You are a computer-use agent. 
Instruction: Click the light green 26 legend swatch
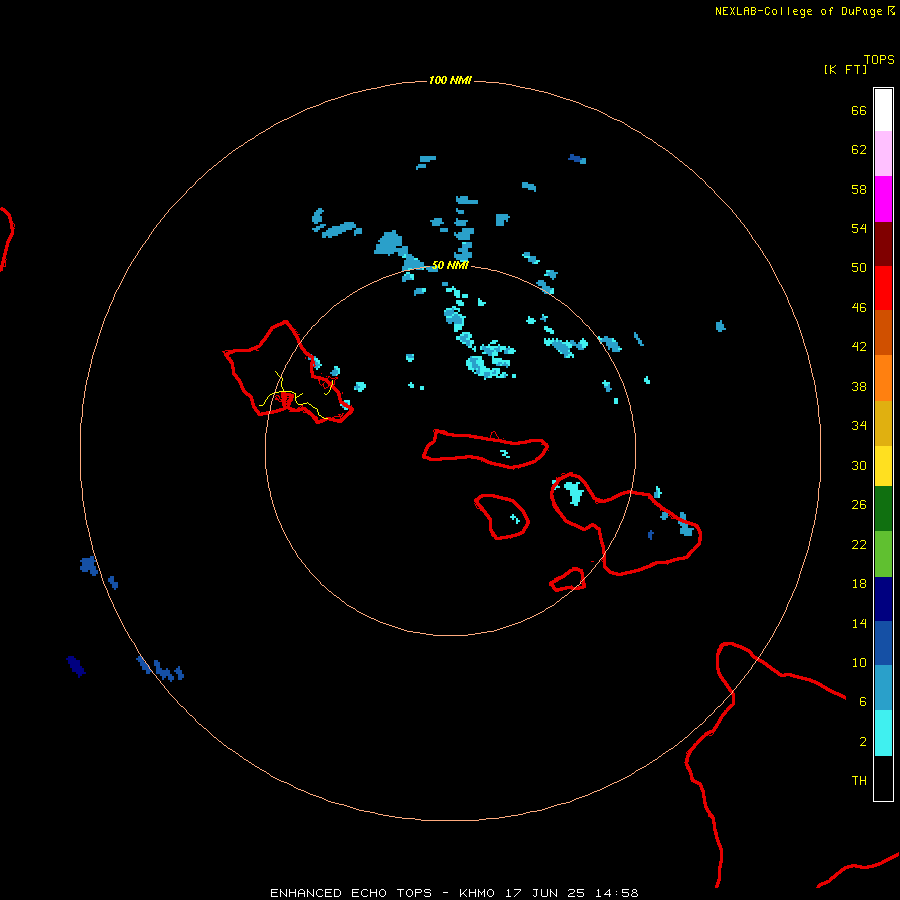[883, 554]
